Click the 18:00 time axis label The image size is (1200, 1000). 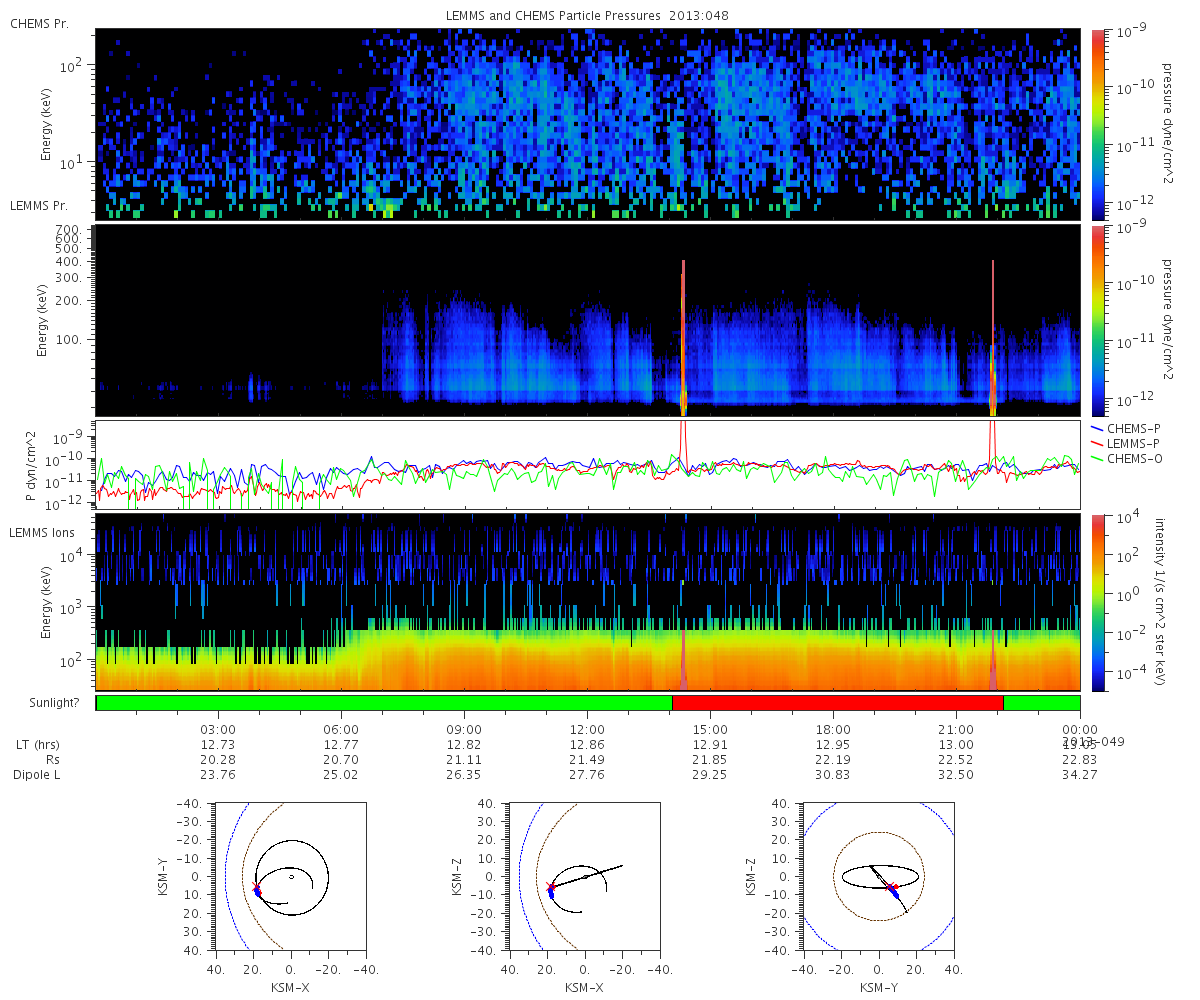click(833, 729)
